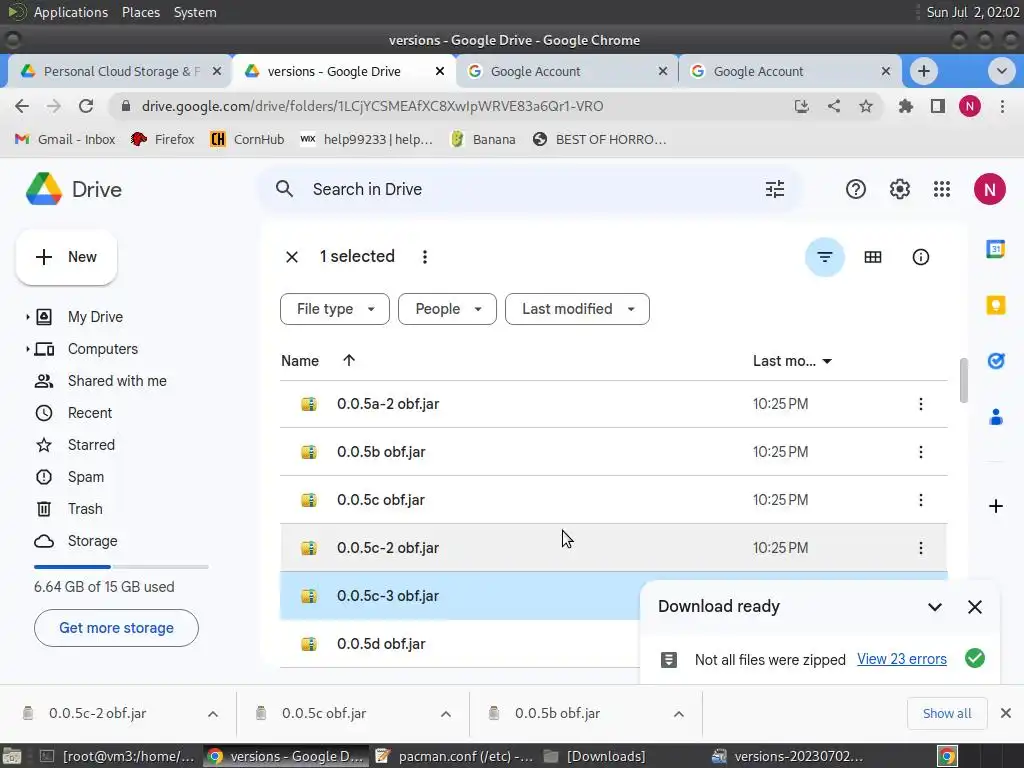1024x768 pixels.
Task: Expand the Computers tree arrow
Action: click(27, 349)
